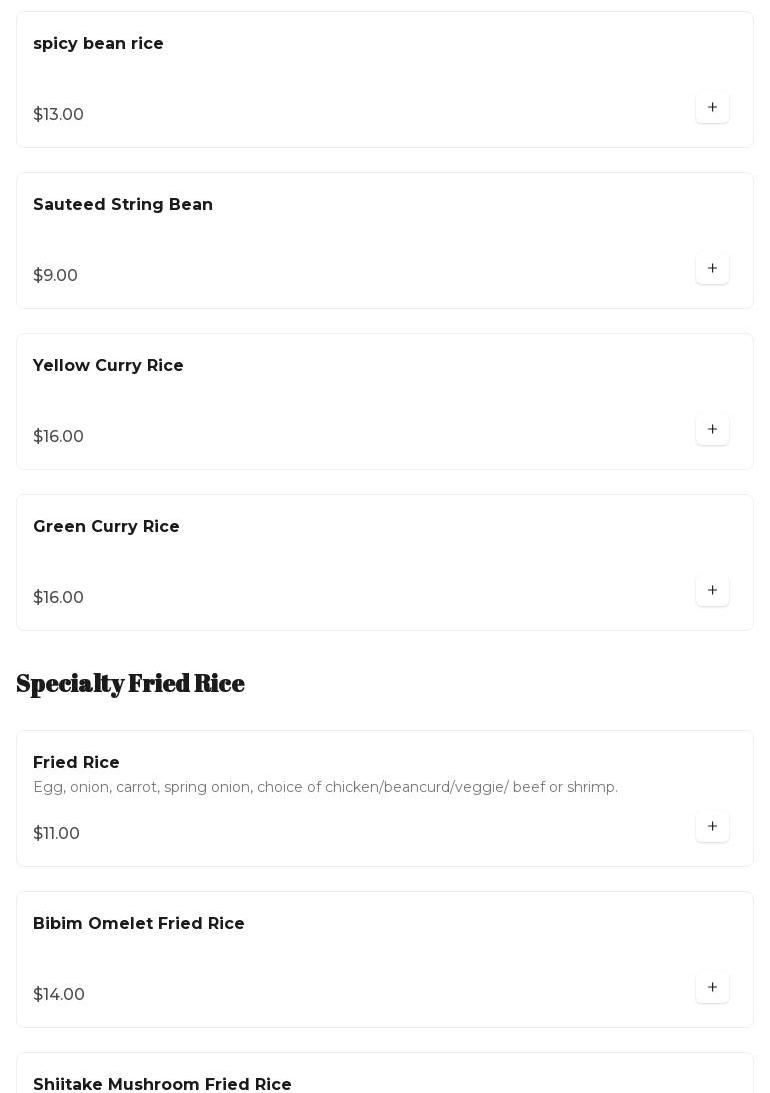Screen dimensions: 770x1093
Task: Add spicy bean rice with plus icon
Action: pos(712,107)
